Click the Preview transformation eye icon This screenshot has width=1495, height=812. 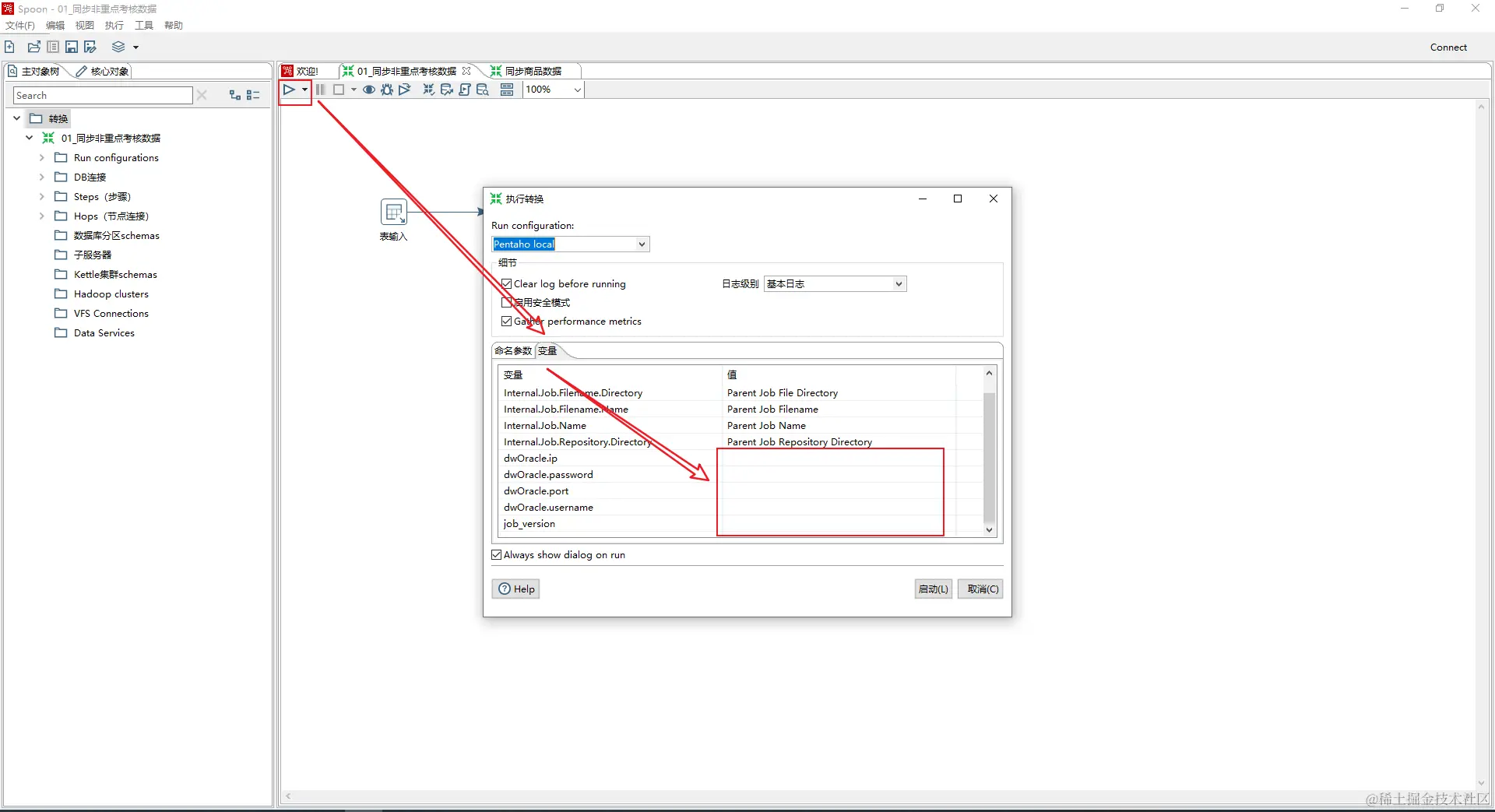[x=369, y=90]
